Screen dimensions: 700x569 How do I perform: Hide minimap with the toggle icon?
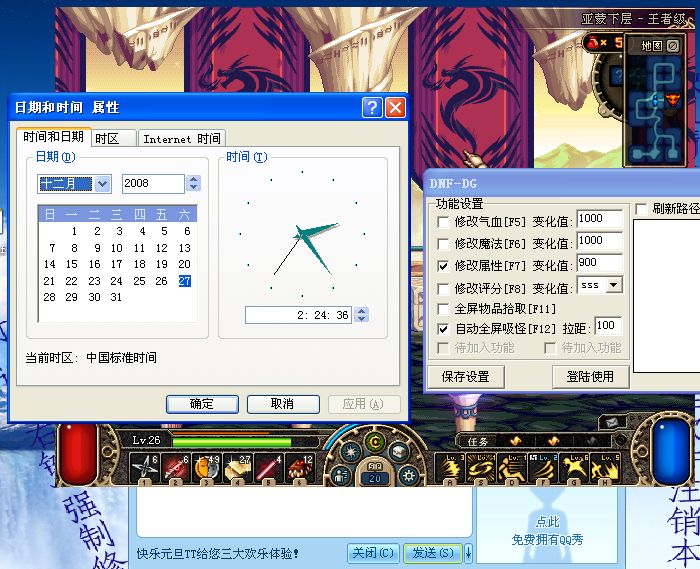click(673, 46)
